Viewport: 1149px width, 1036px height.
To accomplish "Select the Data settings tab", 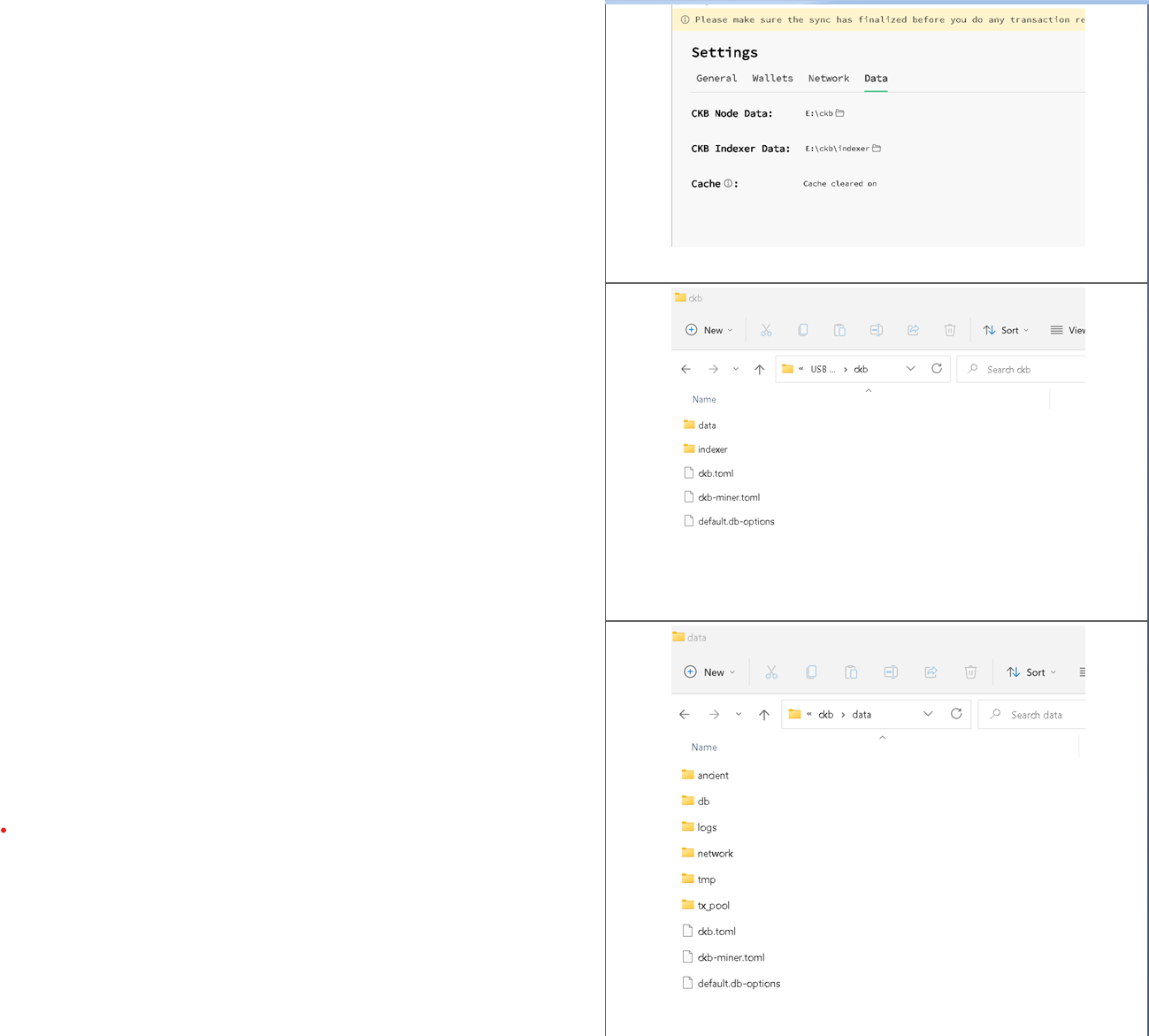I will [x=876, y=79].
